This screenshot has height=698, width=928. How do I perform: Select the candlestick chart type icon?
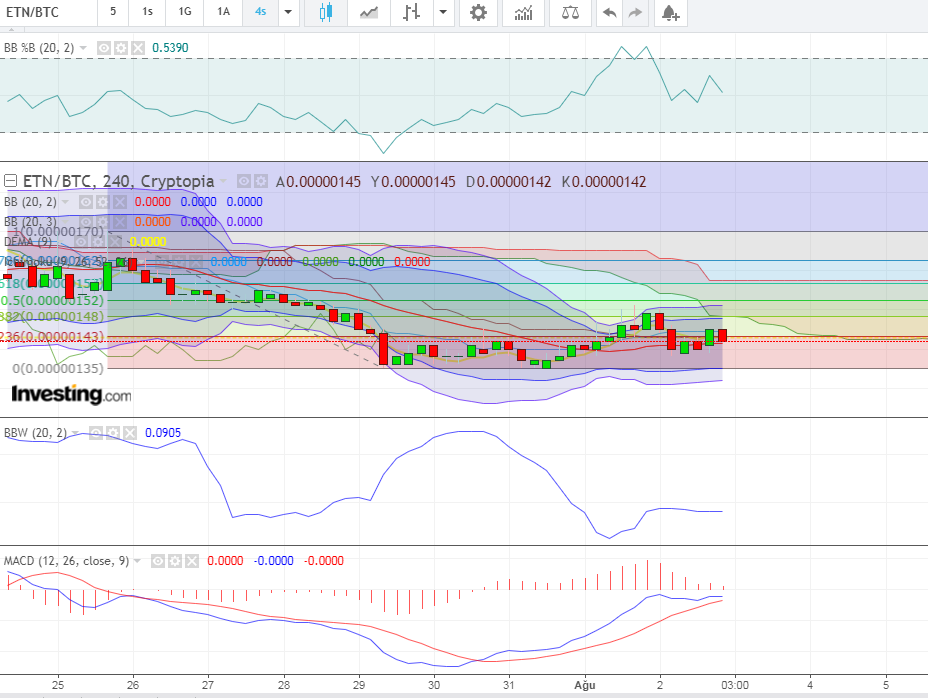326,12
